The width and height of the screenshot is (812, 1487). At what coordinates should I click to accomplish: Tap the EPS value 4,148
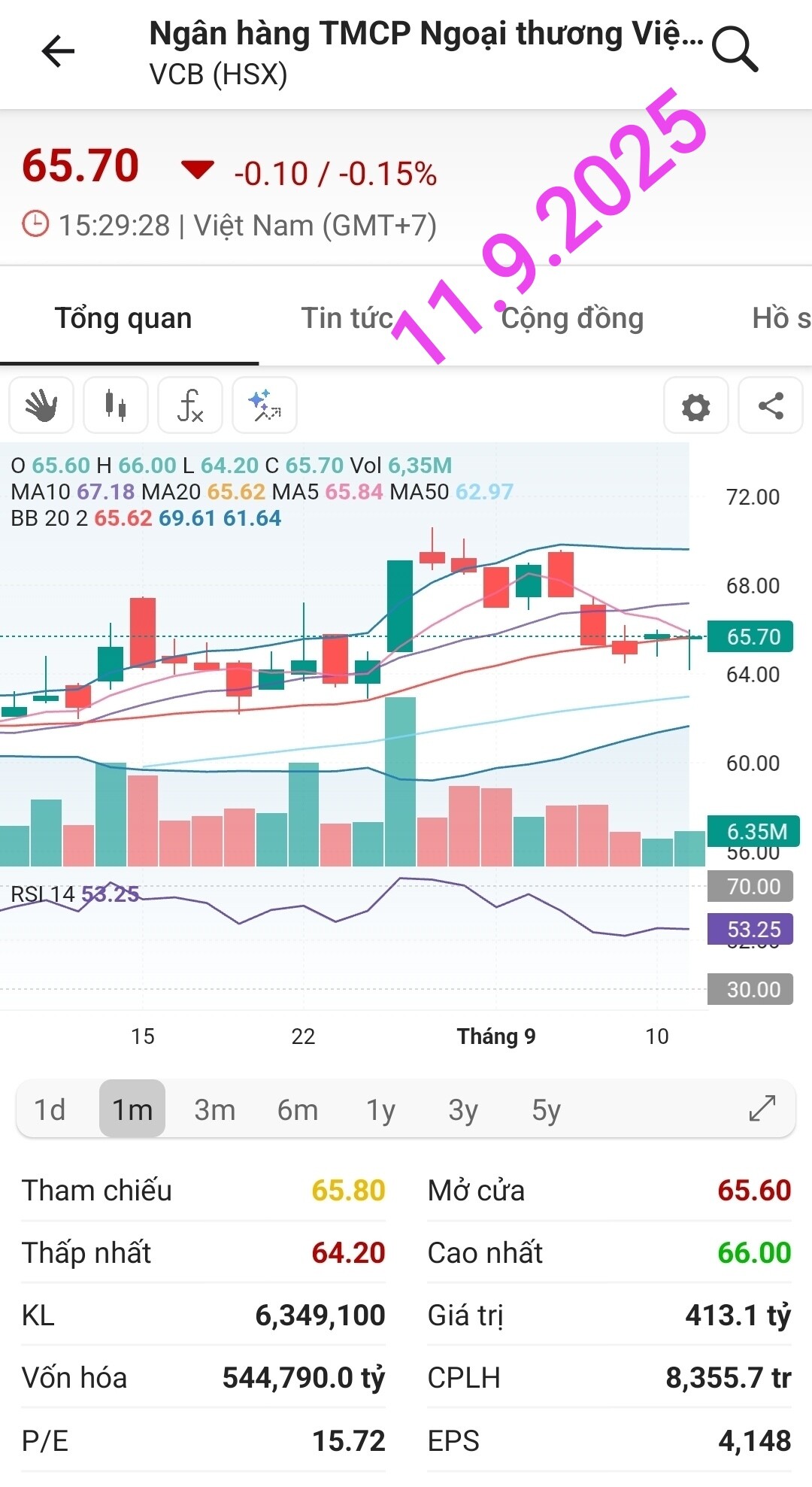point(755,1440)
